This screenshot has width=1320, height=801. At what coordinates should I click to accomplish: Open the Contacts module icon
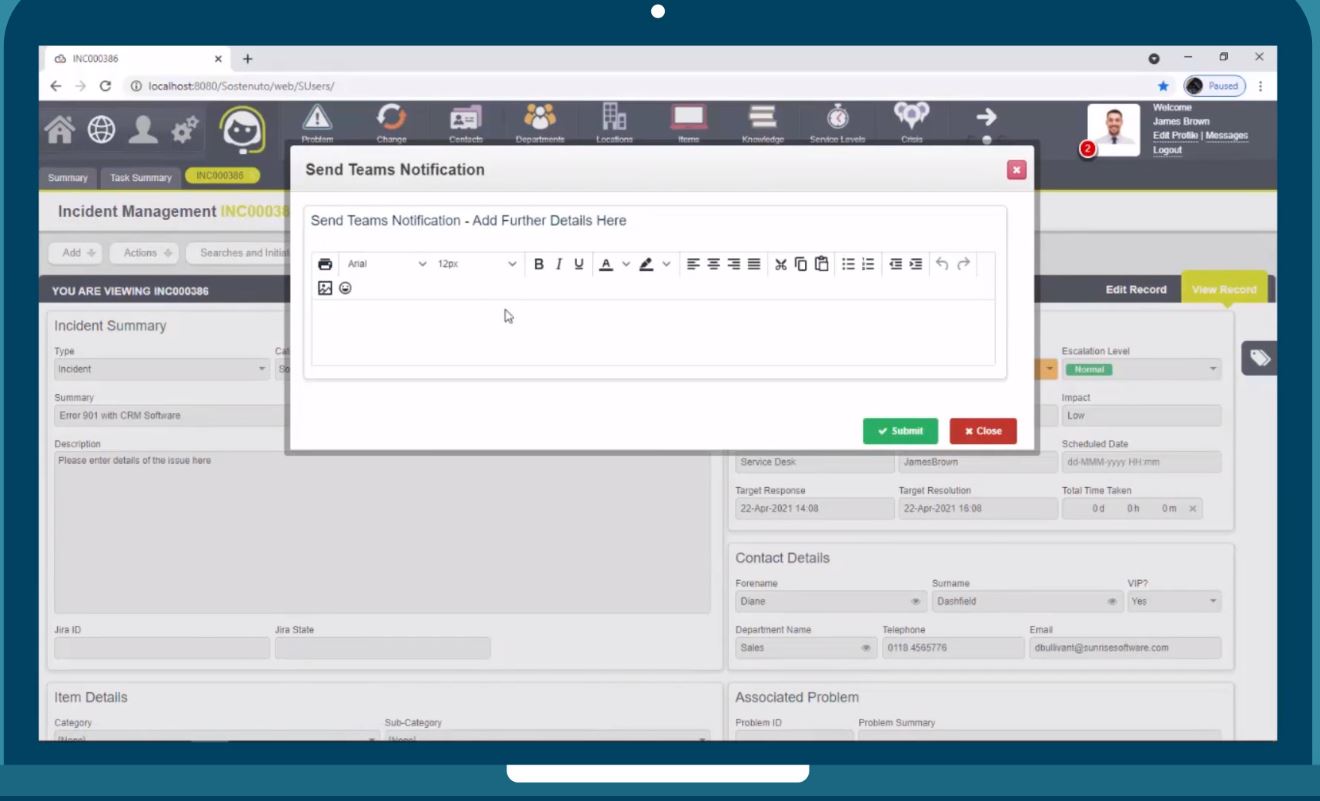[465, 124]
